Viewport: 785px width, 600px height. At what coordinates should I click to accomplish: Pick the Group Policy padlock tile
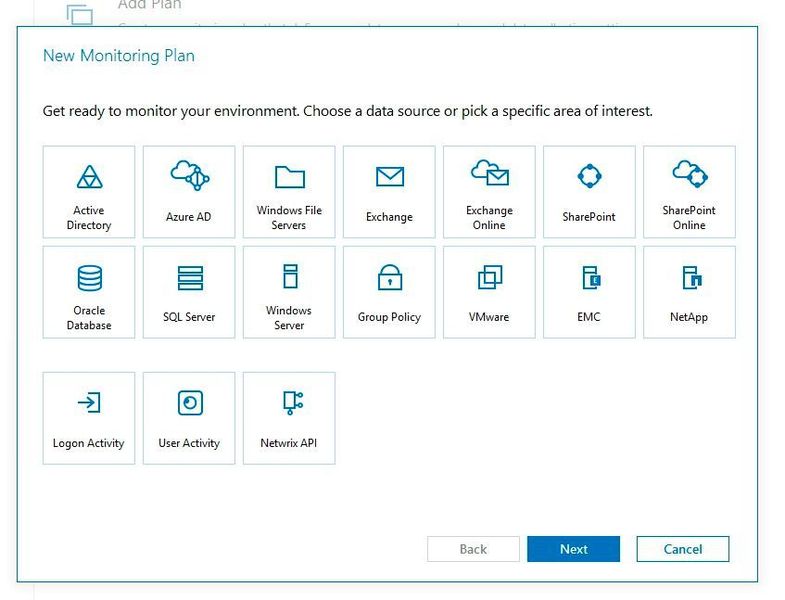click(389, 292)
